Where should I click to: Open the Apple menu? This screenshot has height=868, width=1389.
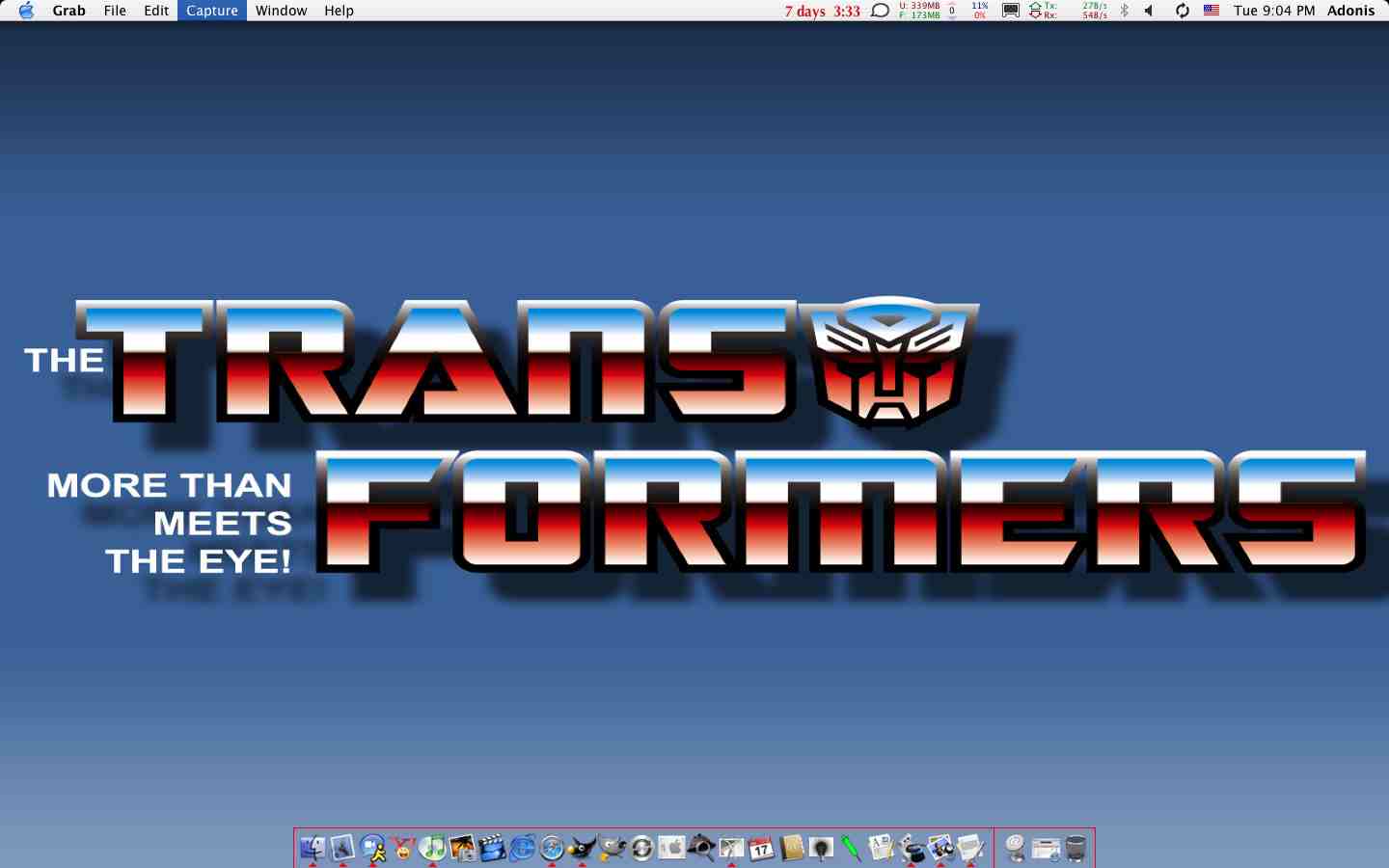coord(26,11)
